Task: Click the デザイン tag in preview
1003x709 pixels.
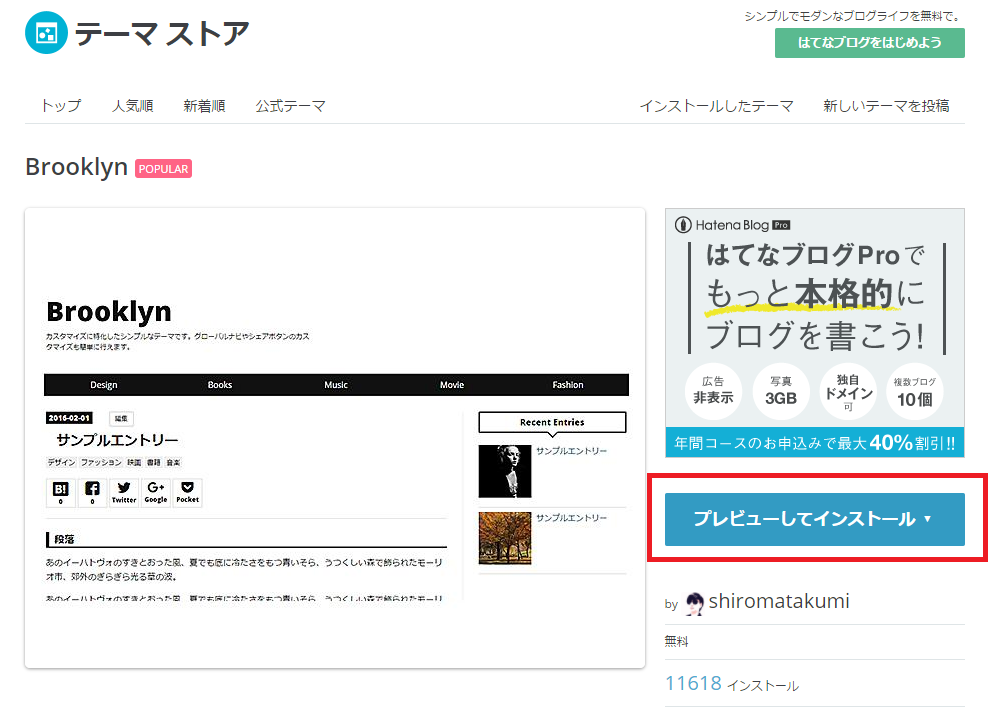Action: [x=61, y=462]
